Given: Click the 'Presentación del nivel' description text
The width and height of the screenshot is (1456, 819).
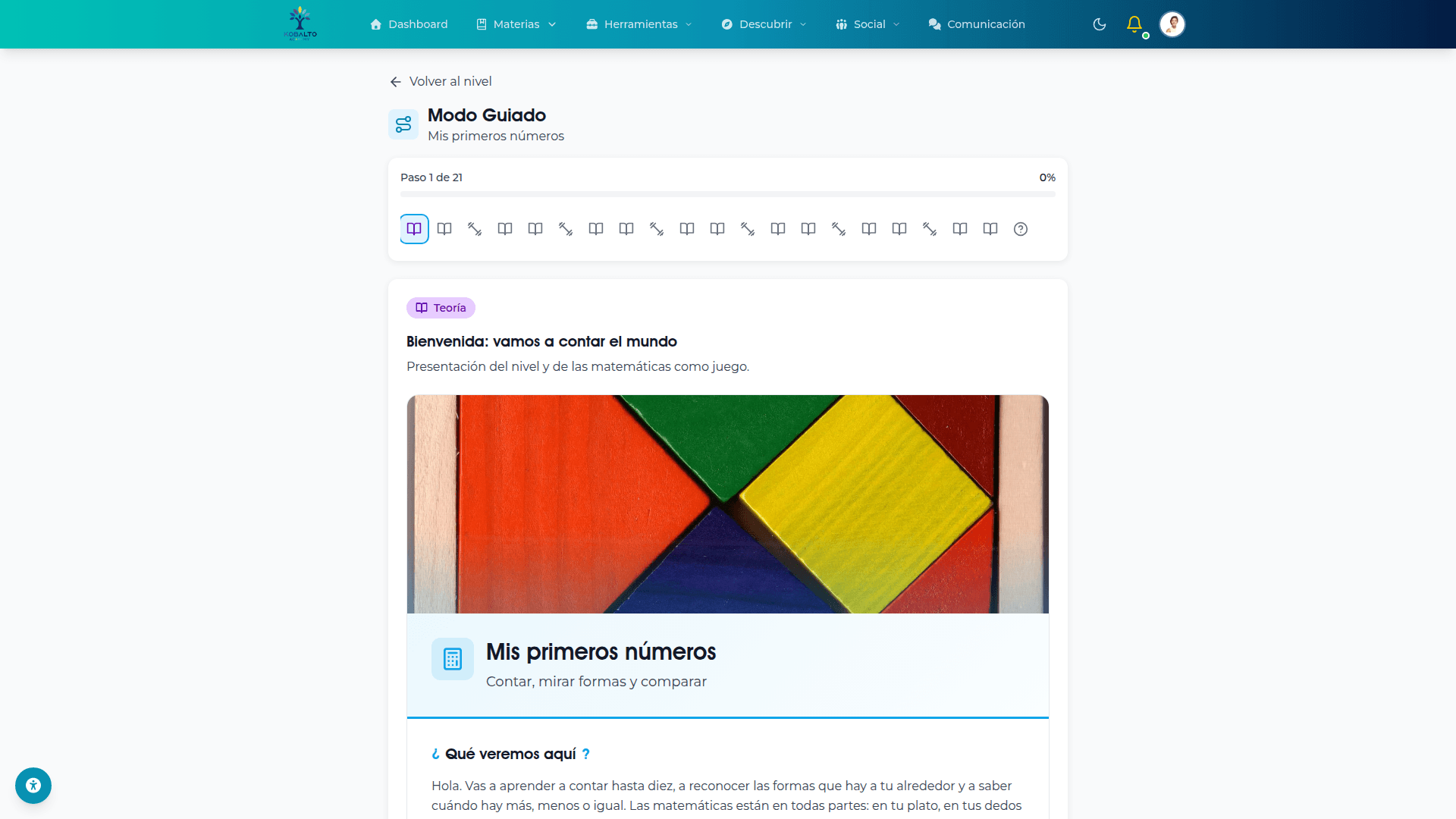Looking at the screenshot, I should pos(578,366).
